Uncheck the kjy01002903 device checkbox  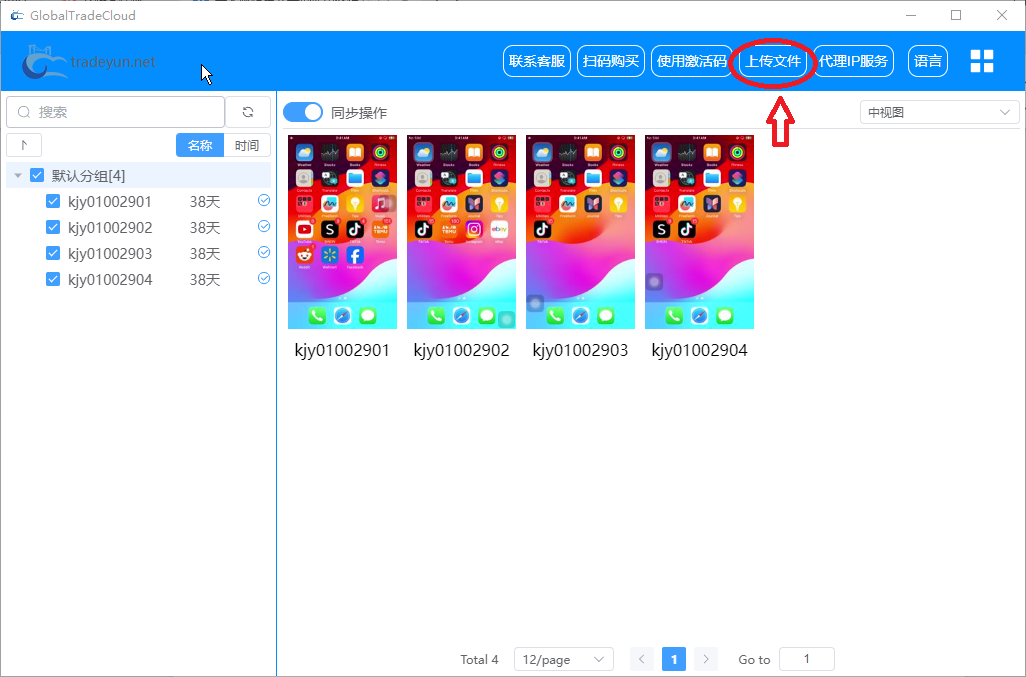(53, 252)
